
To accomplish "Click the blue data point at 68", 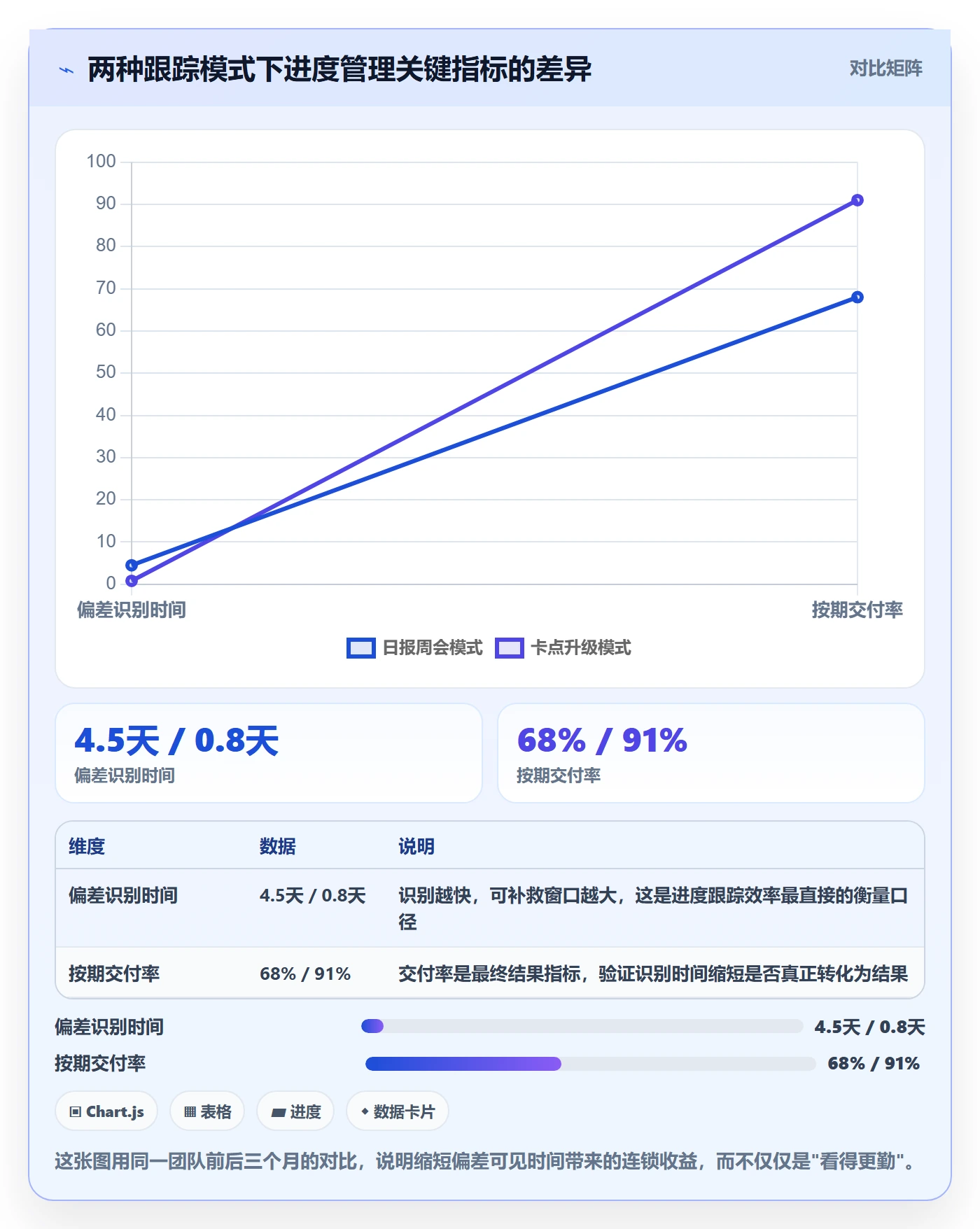I will (857, 297).
